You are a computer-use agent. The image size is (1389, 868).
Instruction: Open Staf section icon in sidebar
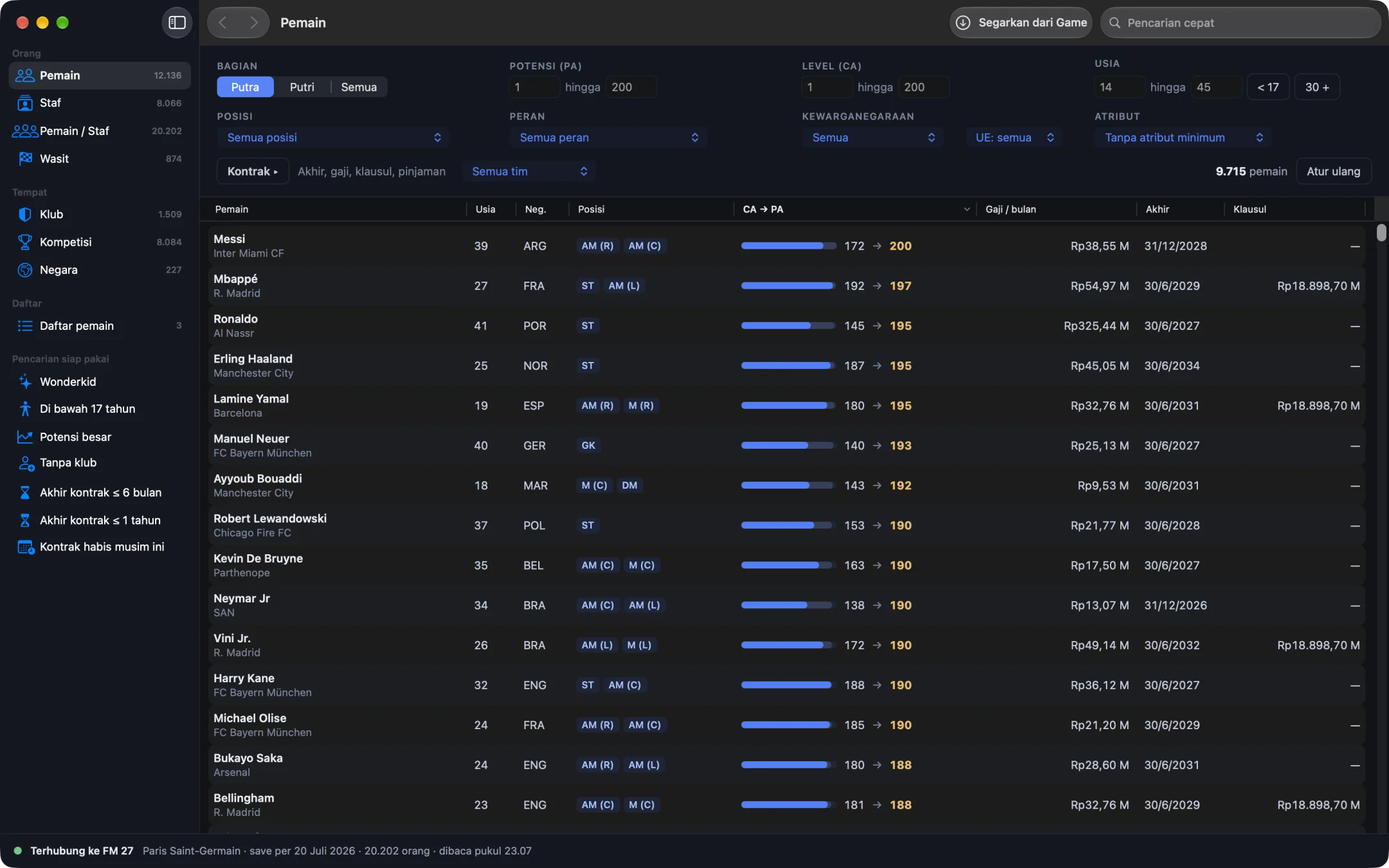point(25,103)
